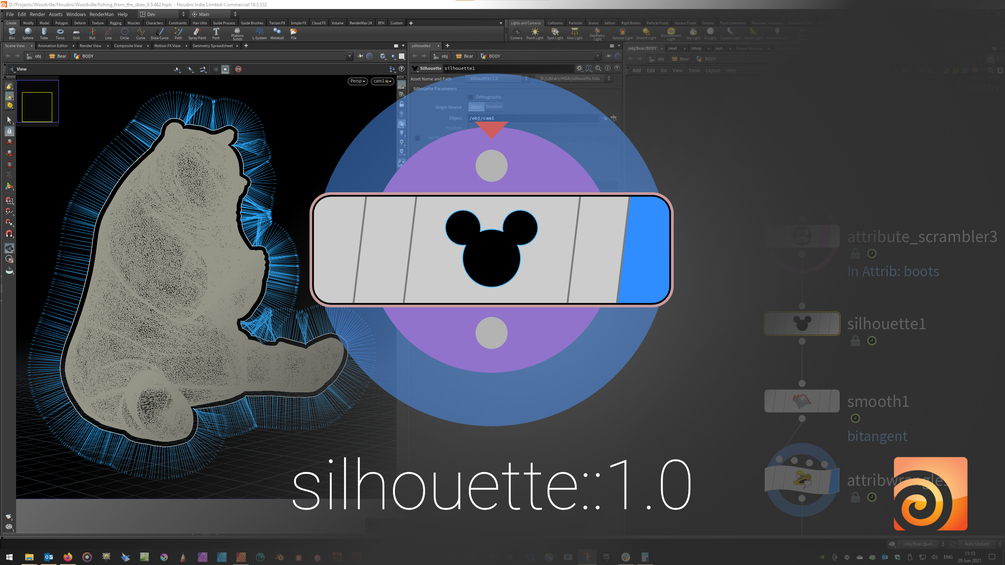Open the shelf set options arrow
1005x565 pixels.
coord(501,23)
